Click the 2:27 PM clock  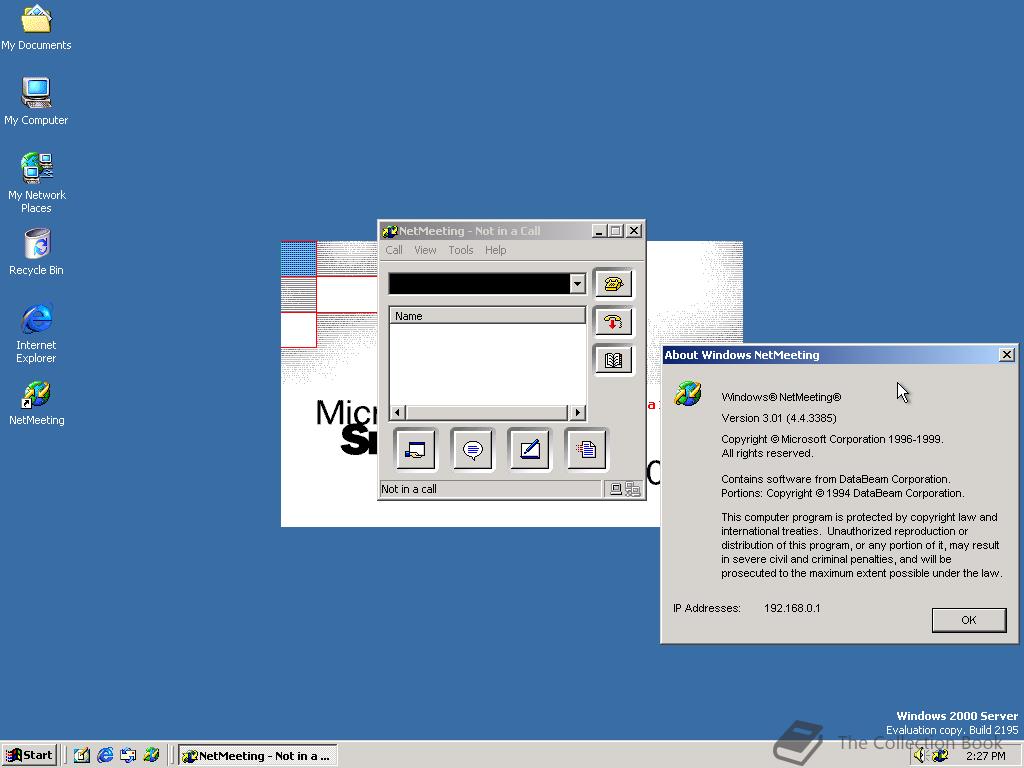click(x=985, y=756)
